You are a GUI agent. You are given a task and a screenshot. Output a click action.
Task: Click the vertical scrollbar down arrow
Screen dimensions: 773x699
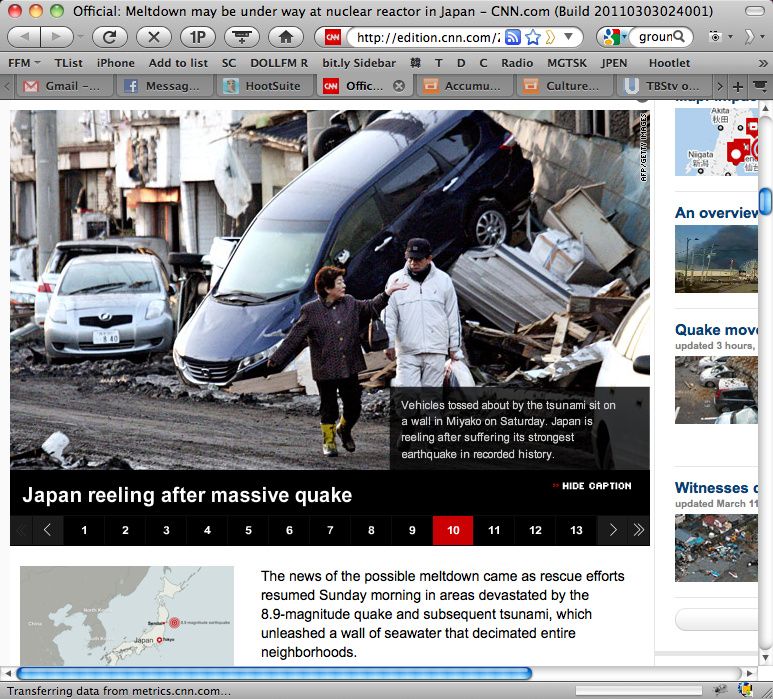765,657
